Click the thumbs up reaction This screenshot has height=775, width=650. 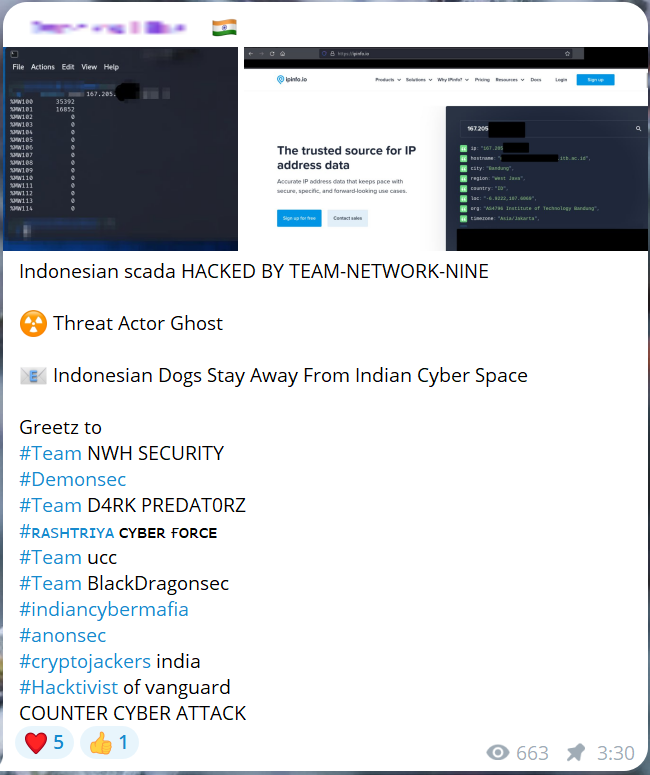pyautogui.click(x=109, y=742)
